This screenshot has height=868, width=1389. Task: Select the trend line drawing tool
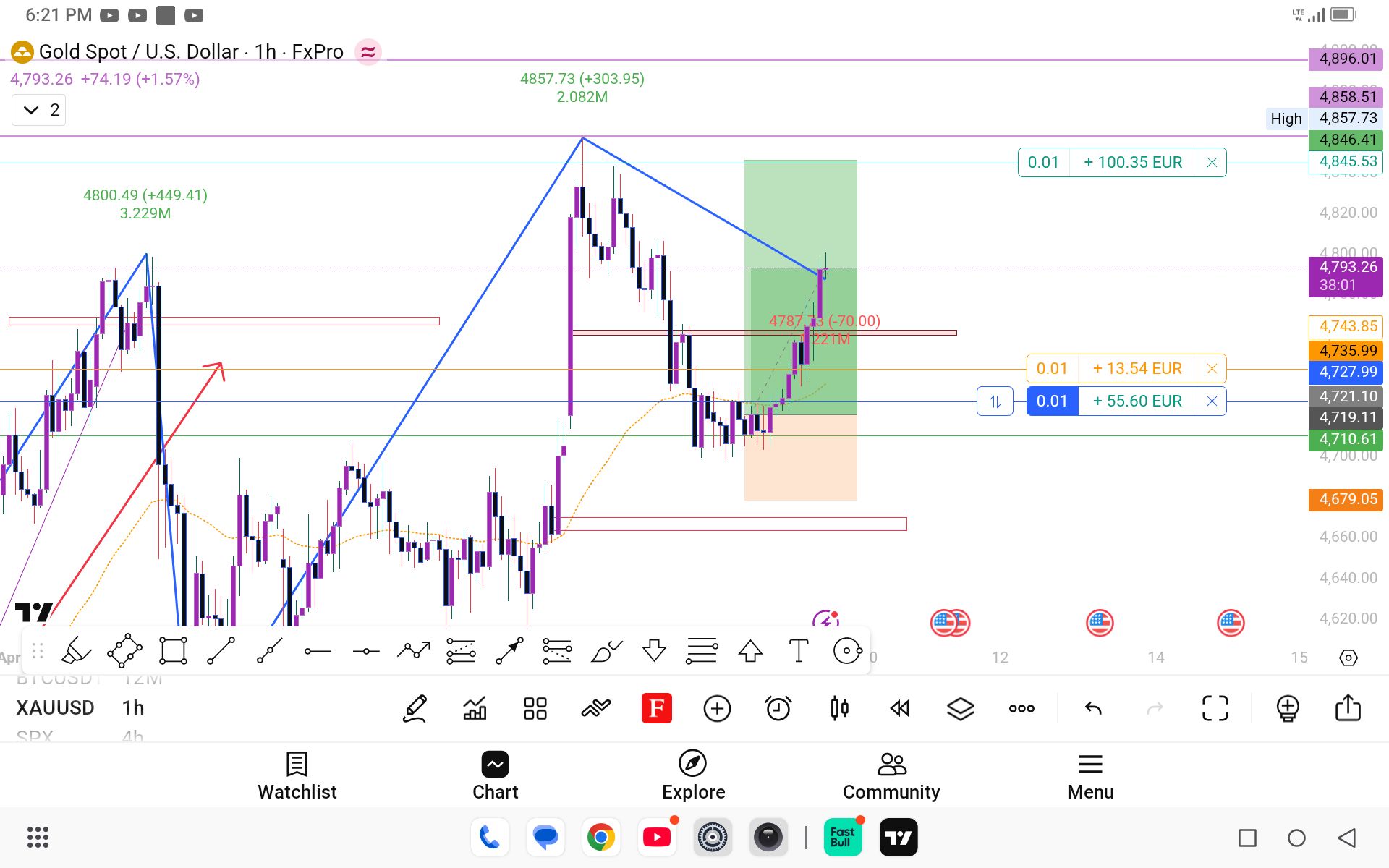[x=221, y=651]
